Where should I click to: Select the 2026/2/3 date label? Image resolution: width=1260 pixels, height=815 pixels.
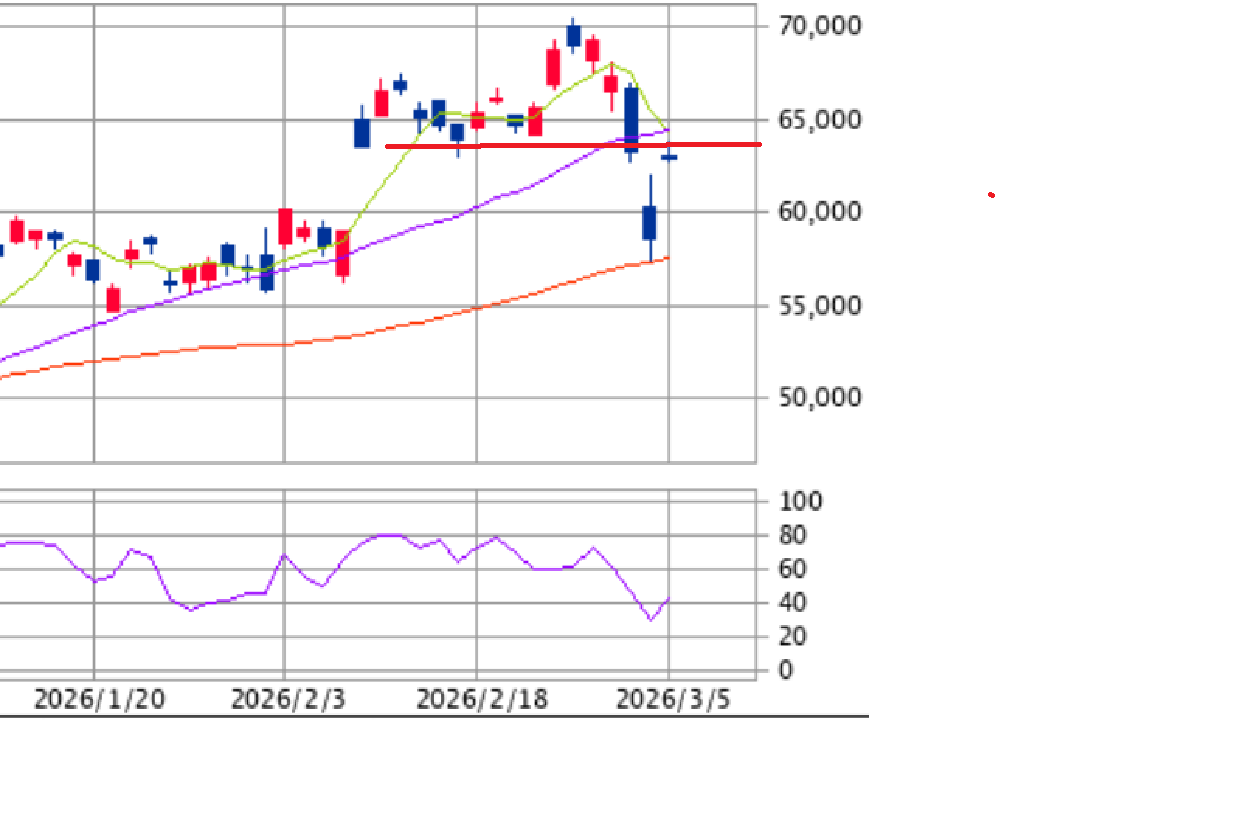(288, 699)
